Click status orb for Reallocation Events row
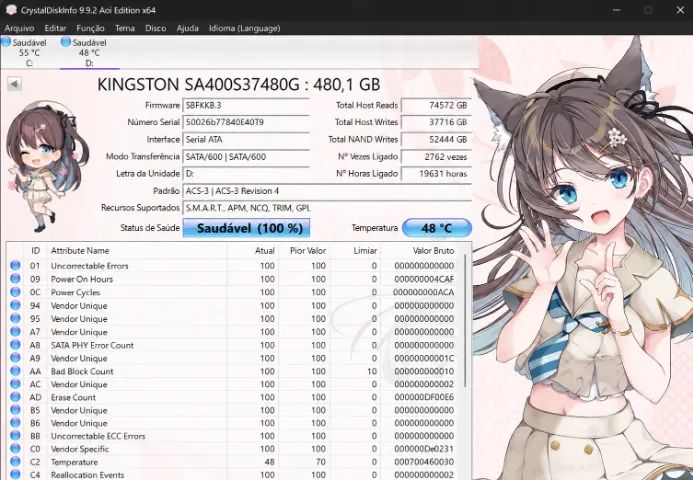The width and height of the screenshot is (693, 480). tap(15, 474)
